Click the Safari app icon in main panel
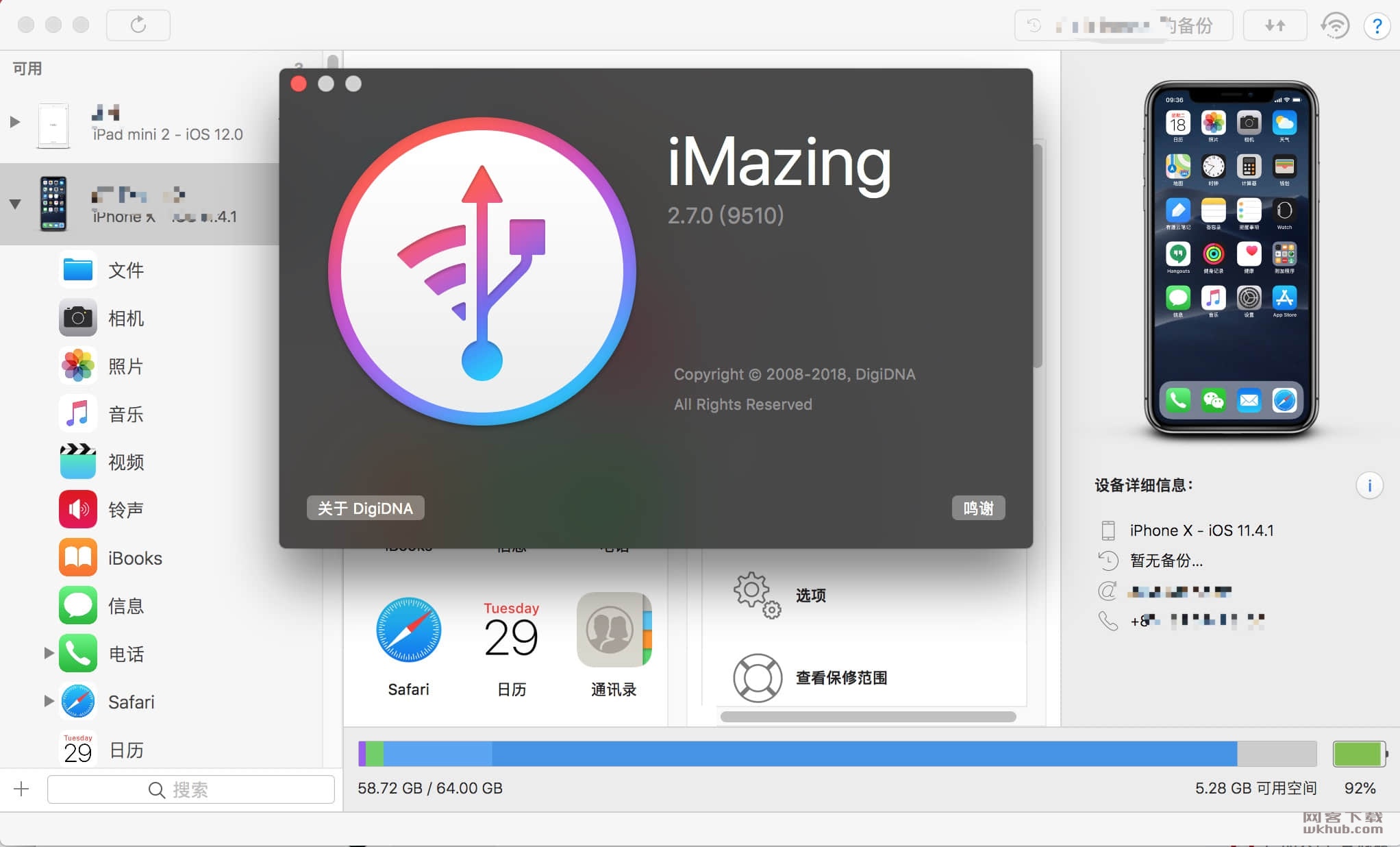This screenshot has width=1400, height=847. [x=408, y=630]
